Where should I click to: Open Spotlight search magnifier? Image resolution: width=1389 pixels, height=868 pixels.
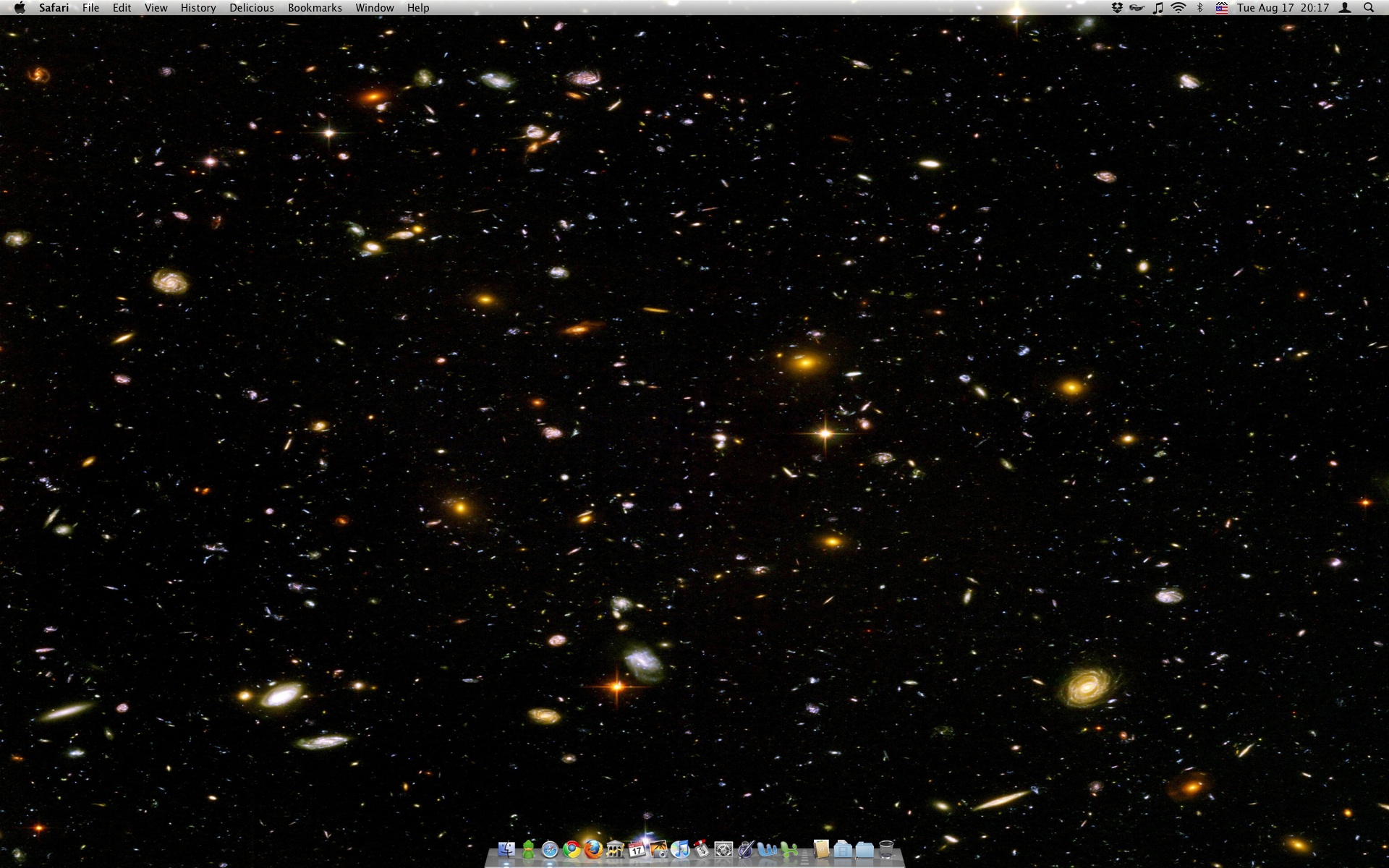tap(1369, 8)
